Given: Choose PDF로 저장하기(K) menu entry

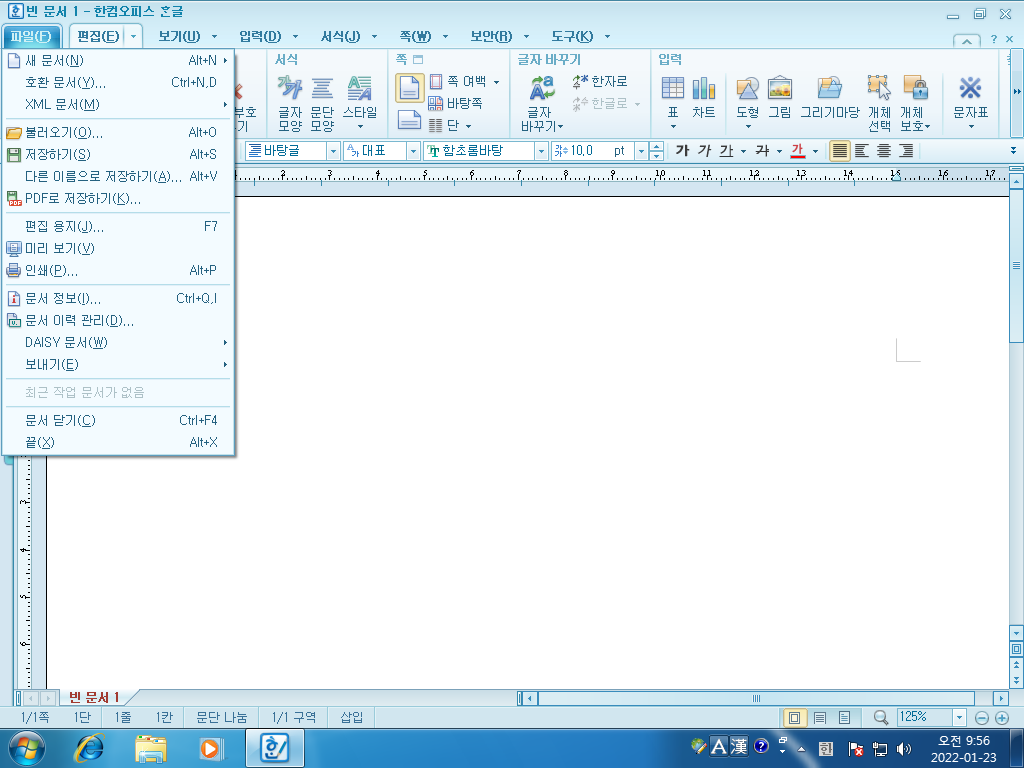Looking at the screenshot, I should point(118,199).
